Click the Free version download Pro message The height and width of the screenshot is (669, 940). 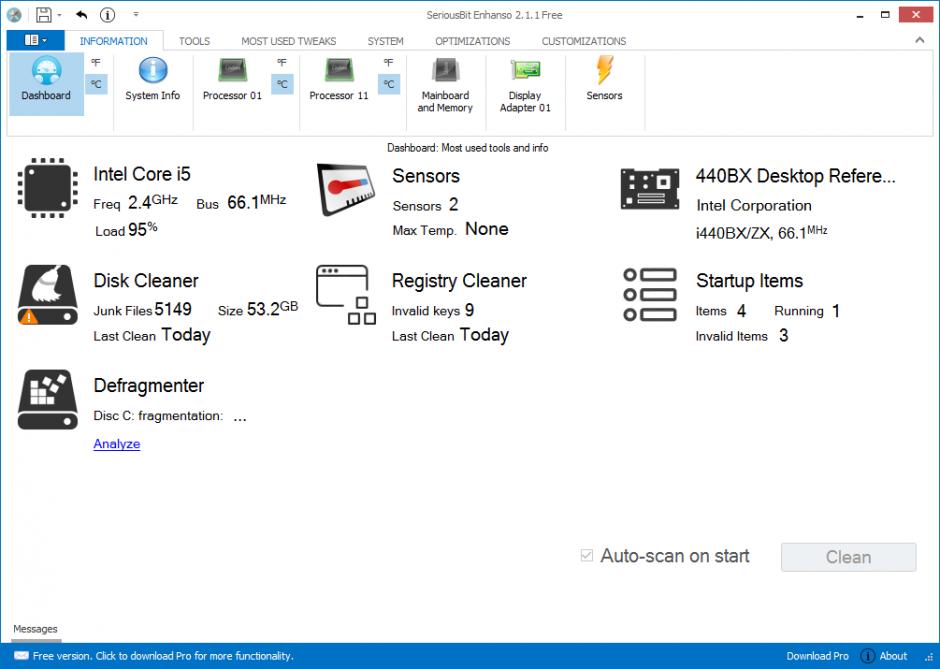(x=163, y=656)
